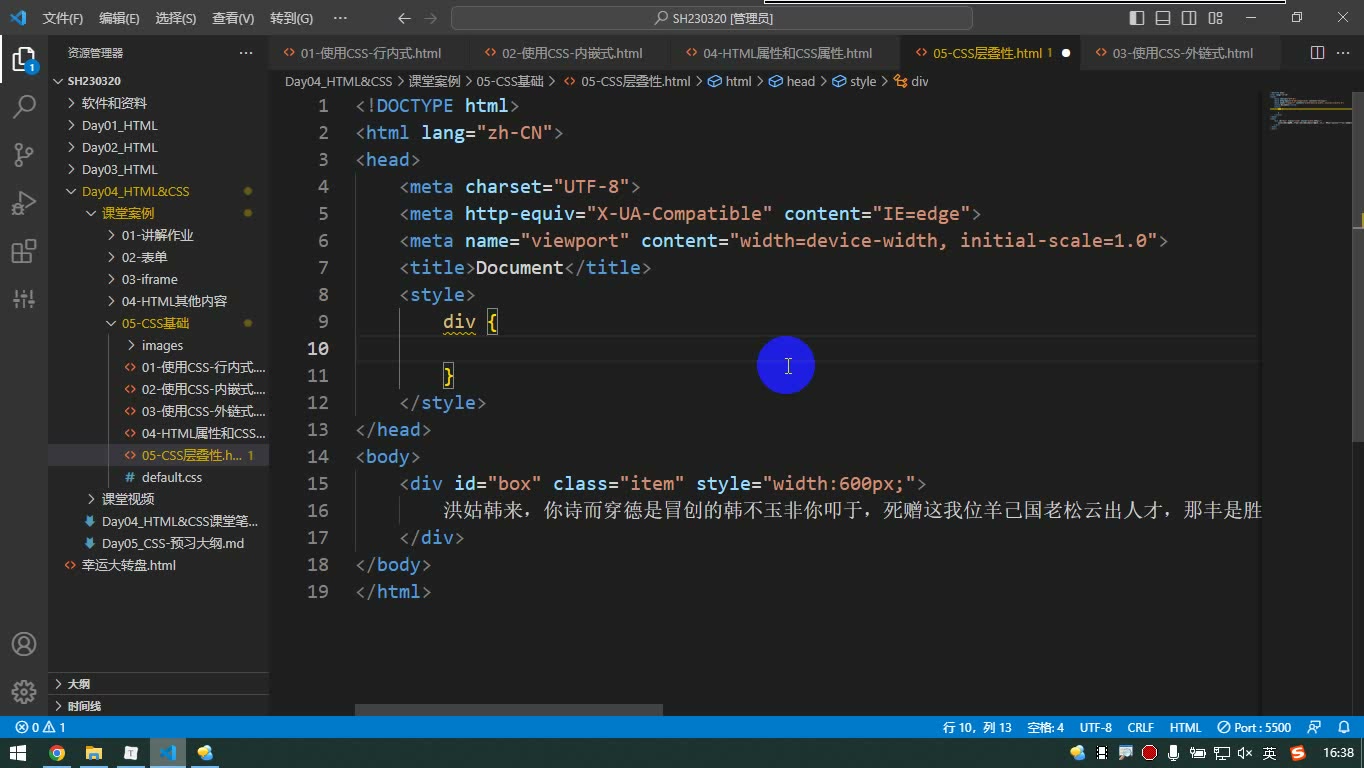Screen dimensions: 1364x768
Task: Switch to 01-使用CSS-行内式.html tab
Action: (370, 53)
